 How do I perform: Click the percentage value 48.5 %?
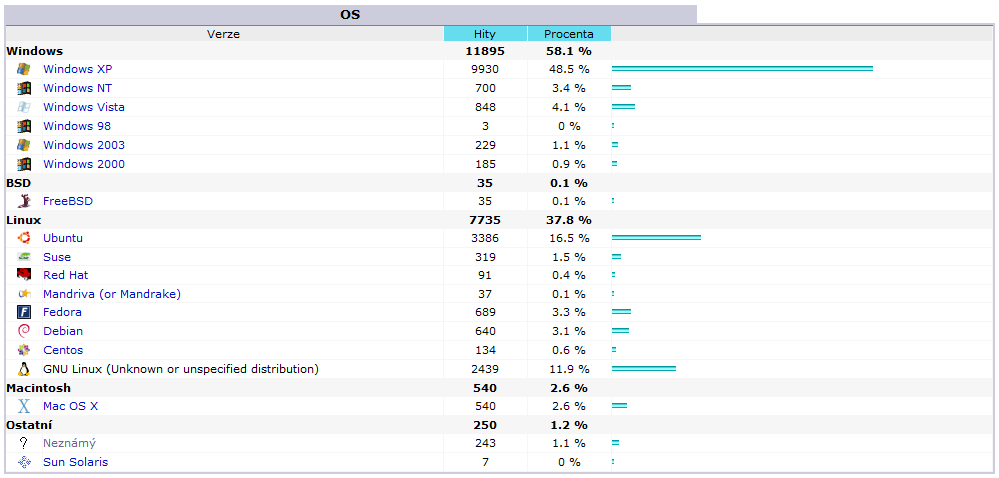pyautogui.click(x=569, y=69)
